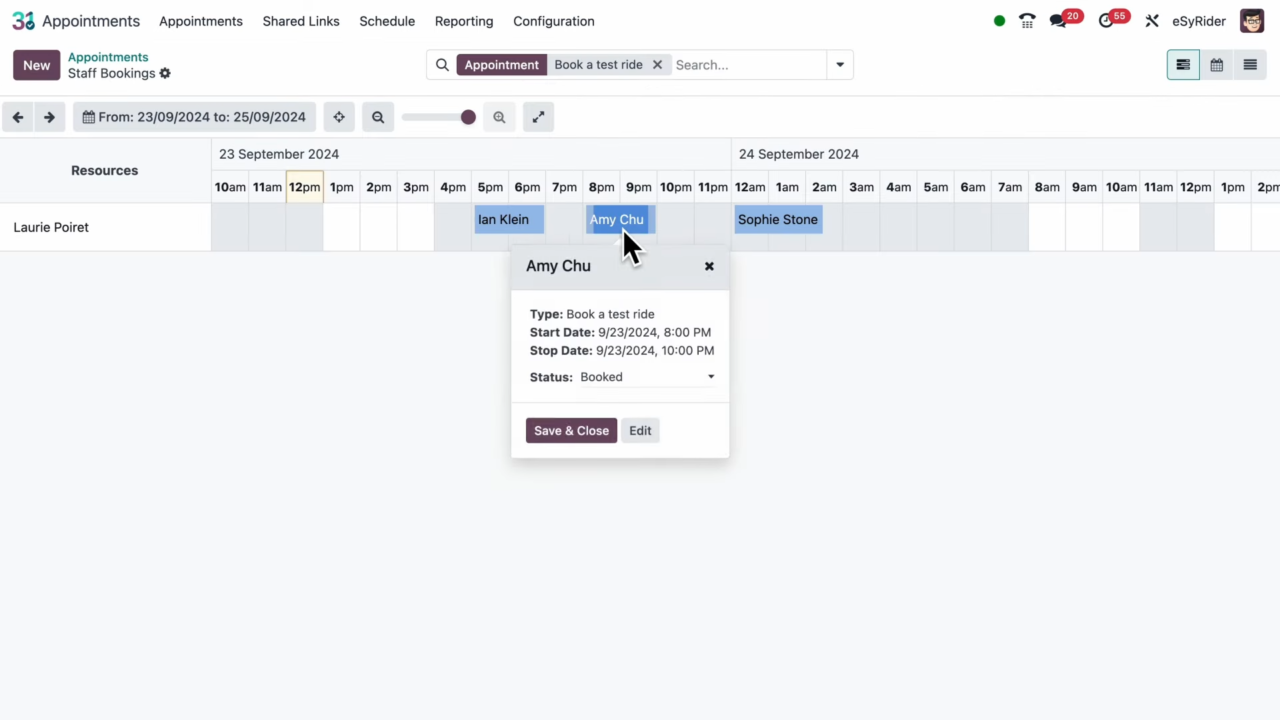Go to the Schedule menu item

pos(387,21)
